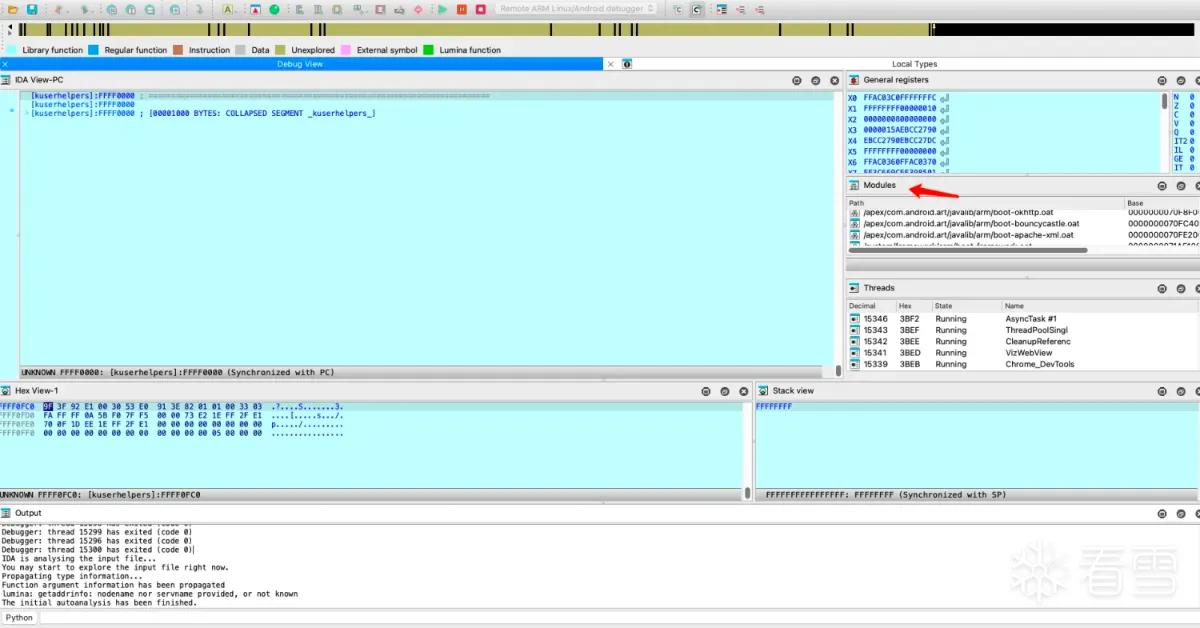Select the boot-bouncycastle.oat module row
The height and width of the screenshot is (628, 1200).
point(1022,224)
